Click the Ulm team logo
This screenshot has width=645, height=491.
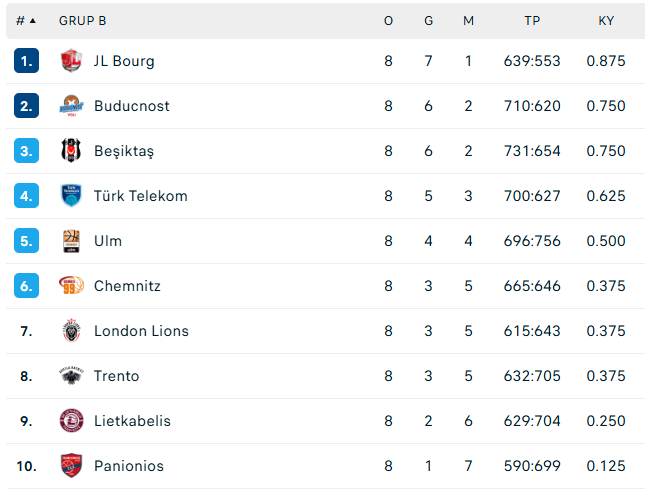pos(71,241)
